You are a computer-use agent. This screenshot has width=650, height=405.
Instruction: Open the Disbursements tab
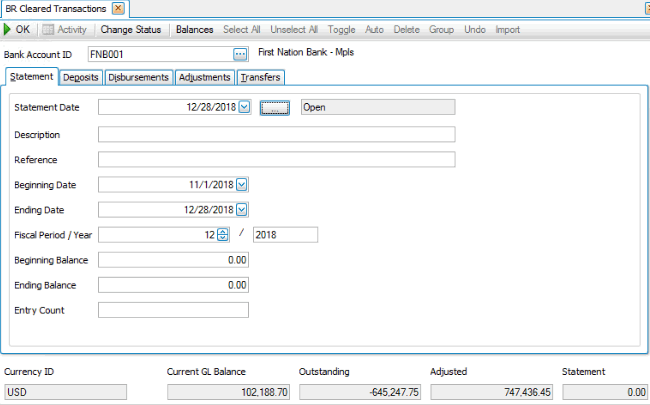[138, 77]
